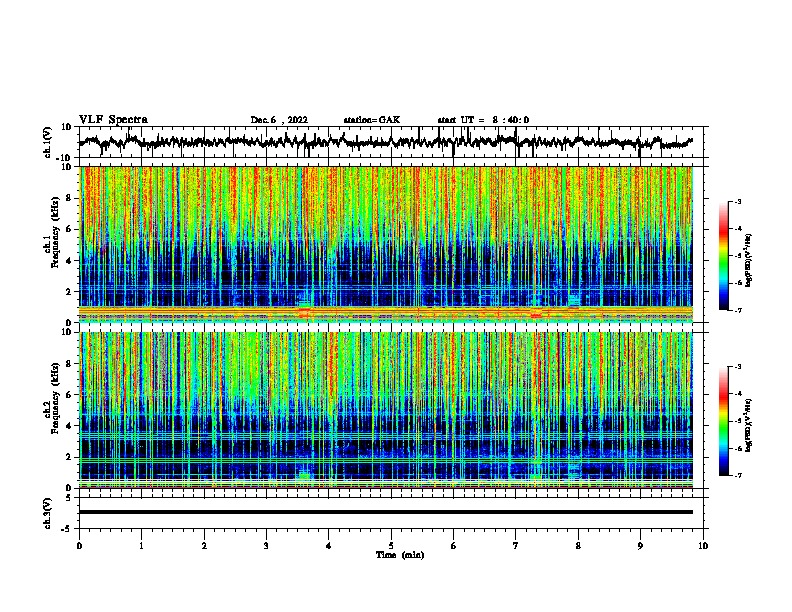
Task: Click the ch.2 frequency spectrogram panel
Action: (x=386, y=410)
